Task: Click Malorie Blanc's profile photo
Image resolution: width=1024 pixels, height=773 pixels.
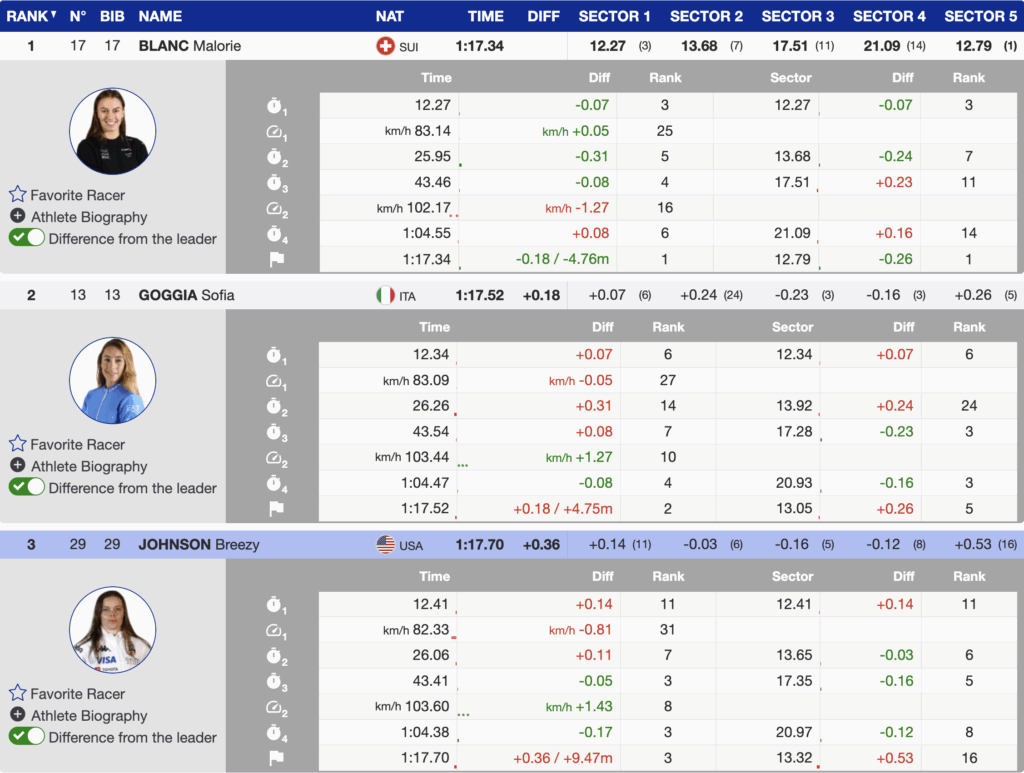Action: [112, 131]
